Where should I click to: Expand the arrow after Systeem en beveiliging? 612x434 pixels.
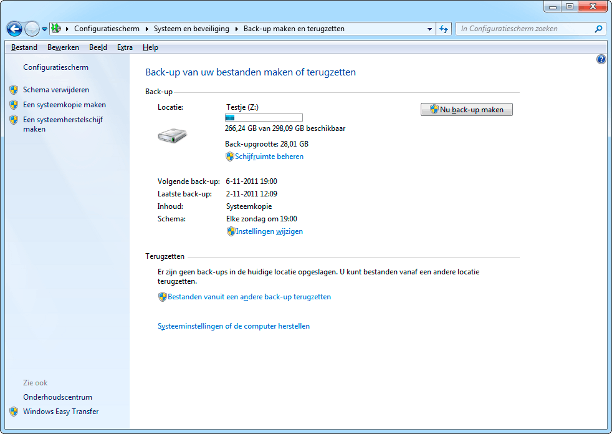coord(237,29)
